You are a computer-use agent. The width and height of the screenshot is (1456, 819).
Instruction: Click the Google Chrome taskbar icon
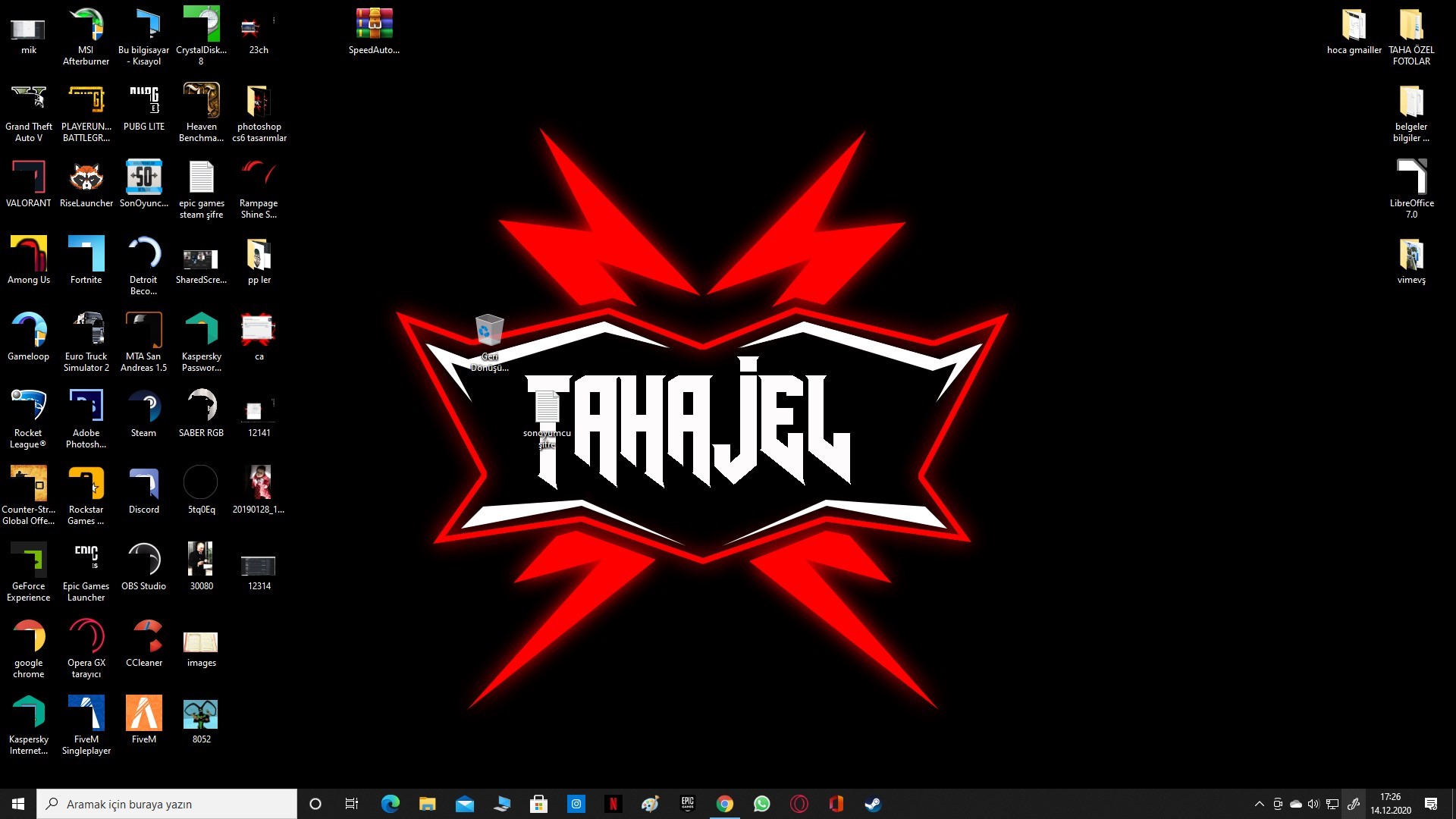[724, 804]
